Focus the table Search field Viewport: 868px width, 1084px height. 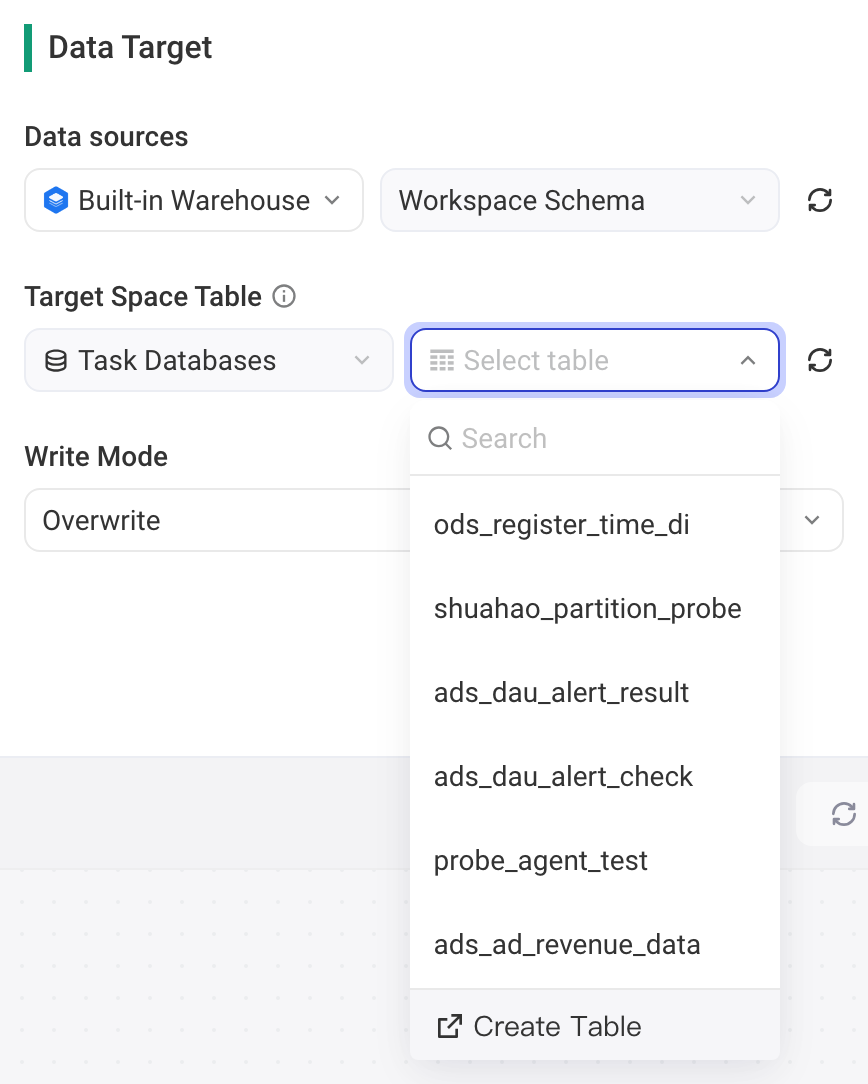(595, 438)
